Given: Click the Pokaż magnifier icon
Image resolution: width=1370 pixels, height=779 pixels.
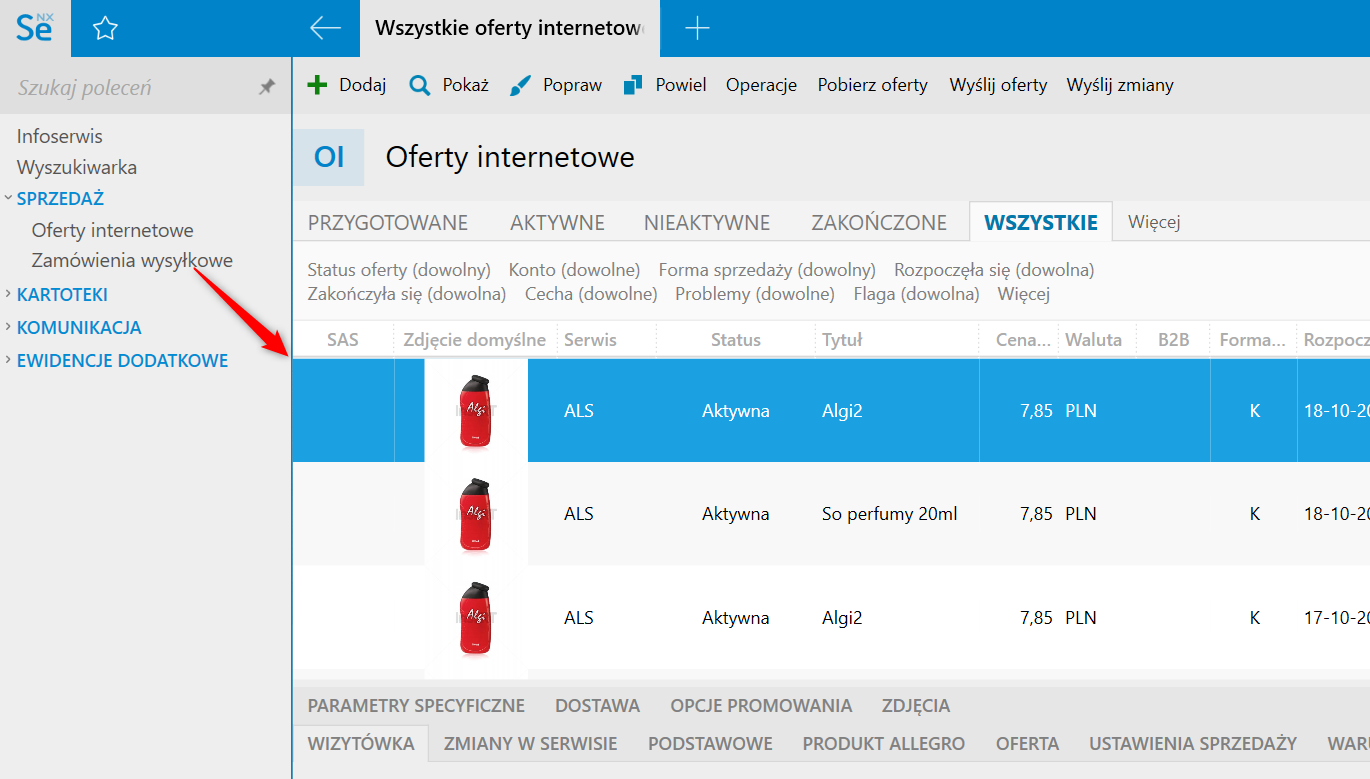Looking at the screenshot, I should point(420,85).
